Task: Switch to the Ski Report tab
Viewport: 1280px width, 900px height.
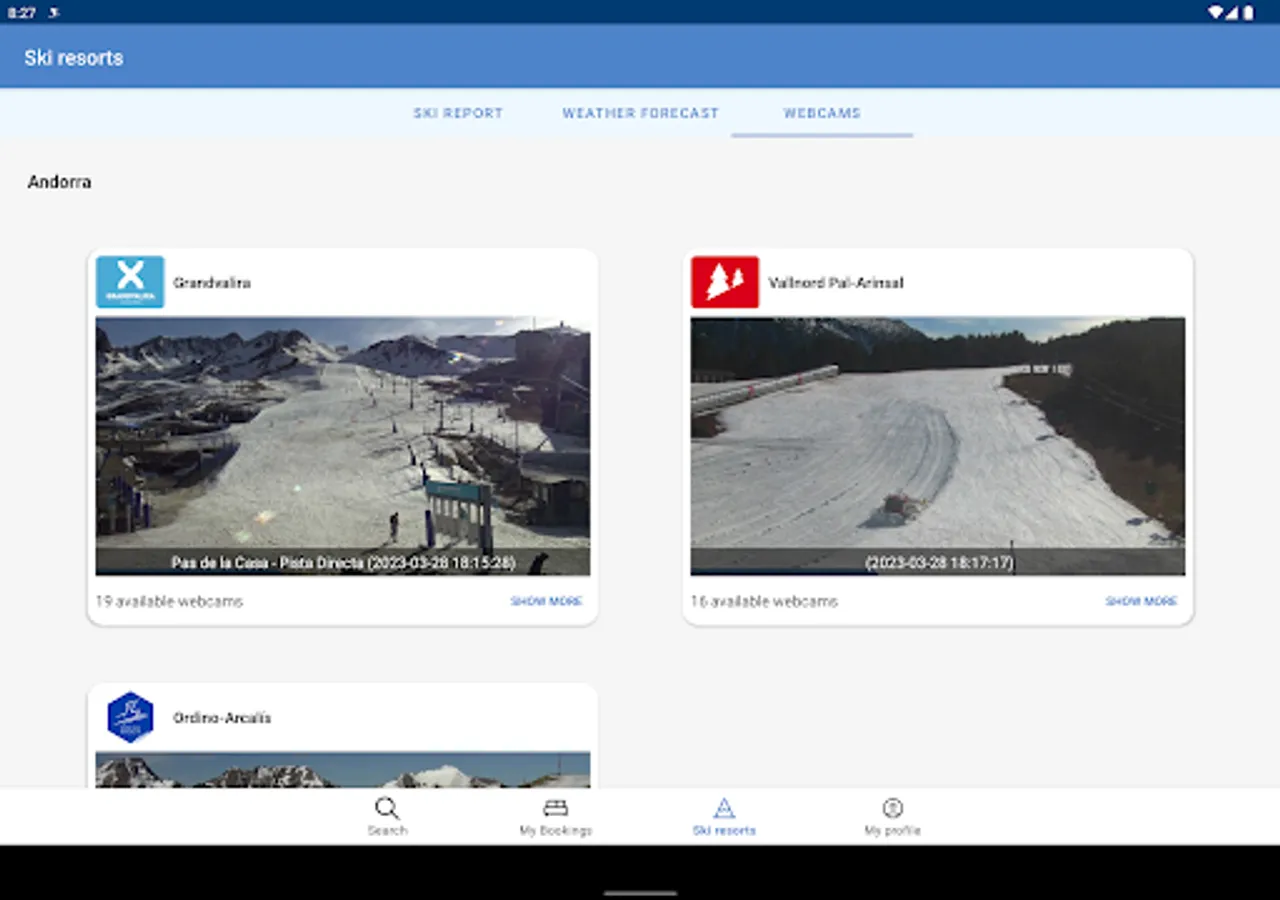Action: click(x=458, y=113)
